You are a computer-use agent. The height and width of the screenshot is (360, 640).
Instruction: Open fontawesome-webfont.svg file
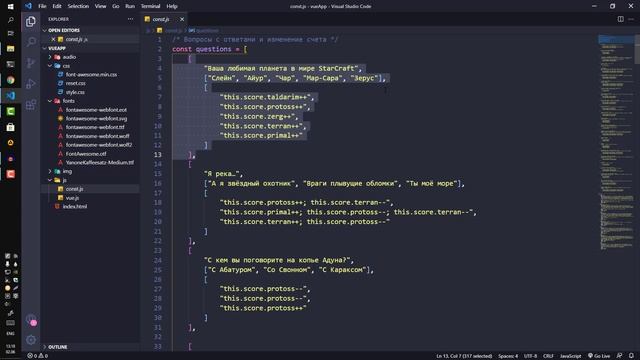tap(96, 119)
